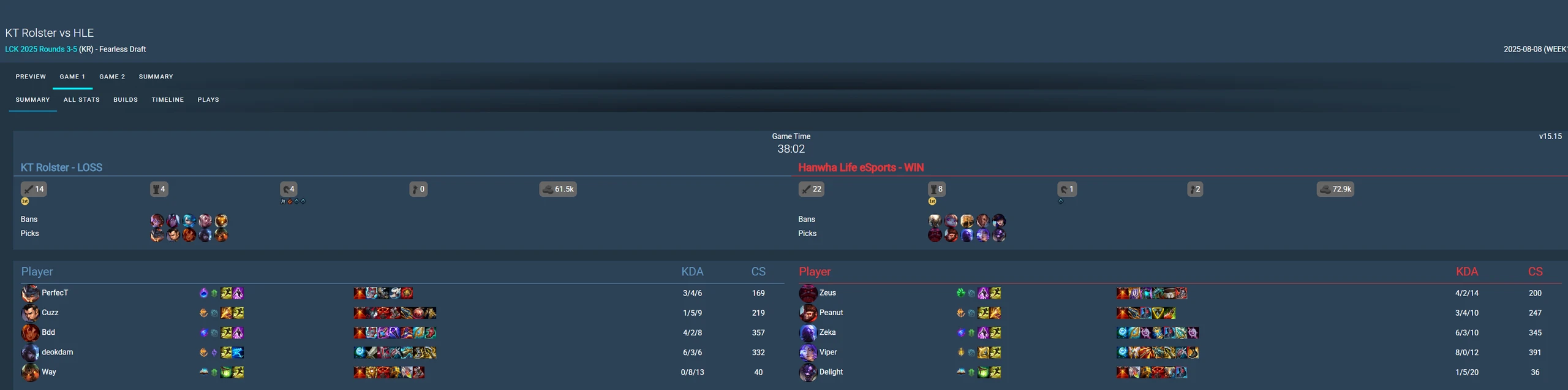
Task: Open the player name deokdam
Action: [57, 353]
